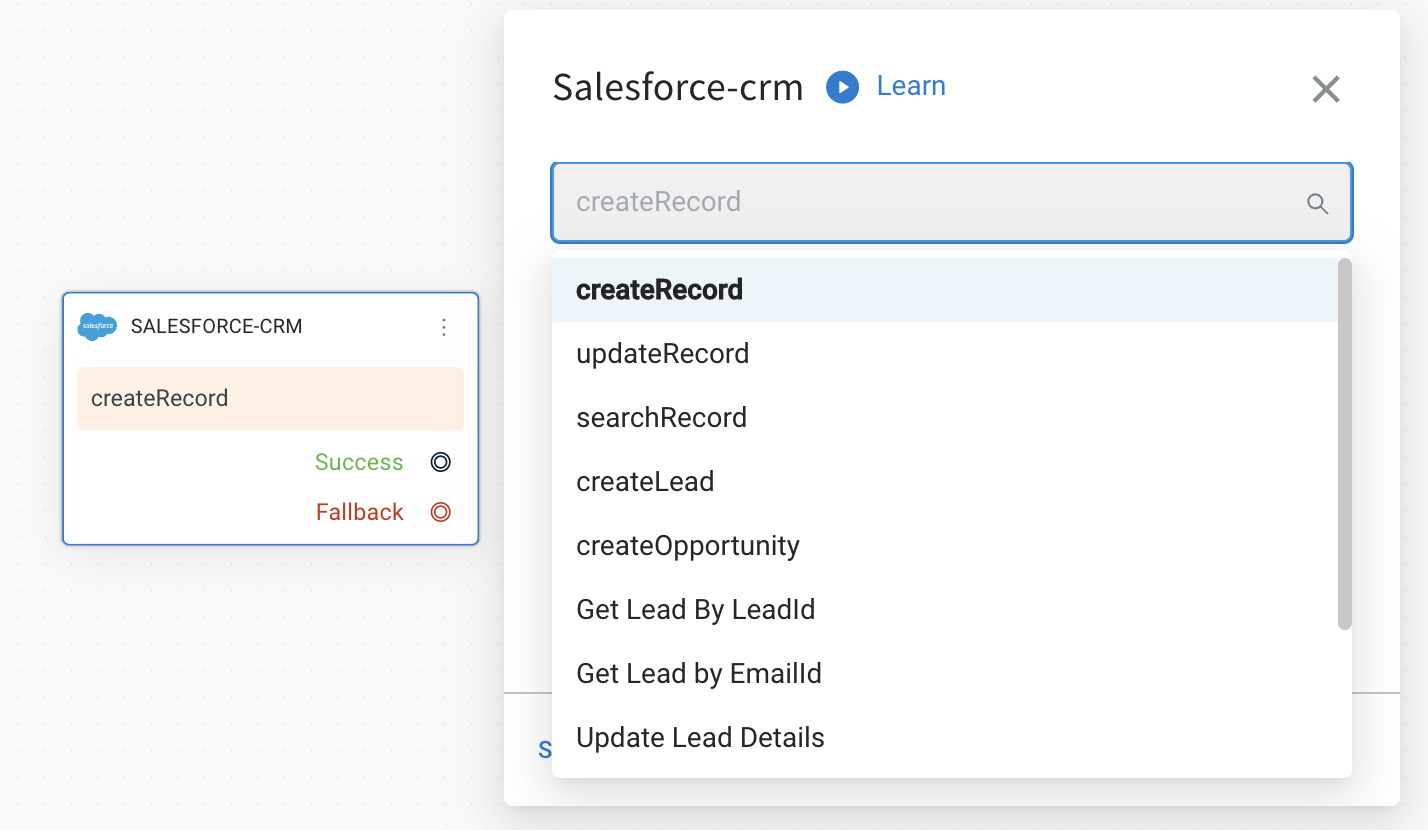Click the Success label on the node

(x=359, y=462)
